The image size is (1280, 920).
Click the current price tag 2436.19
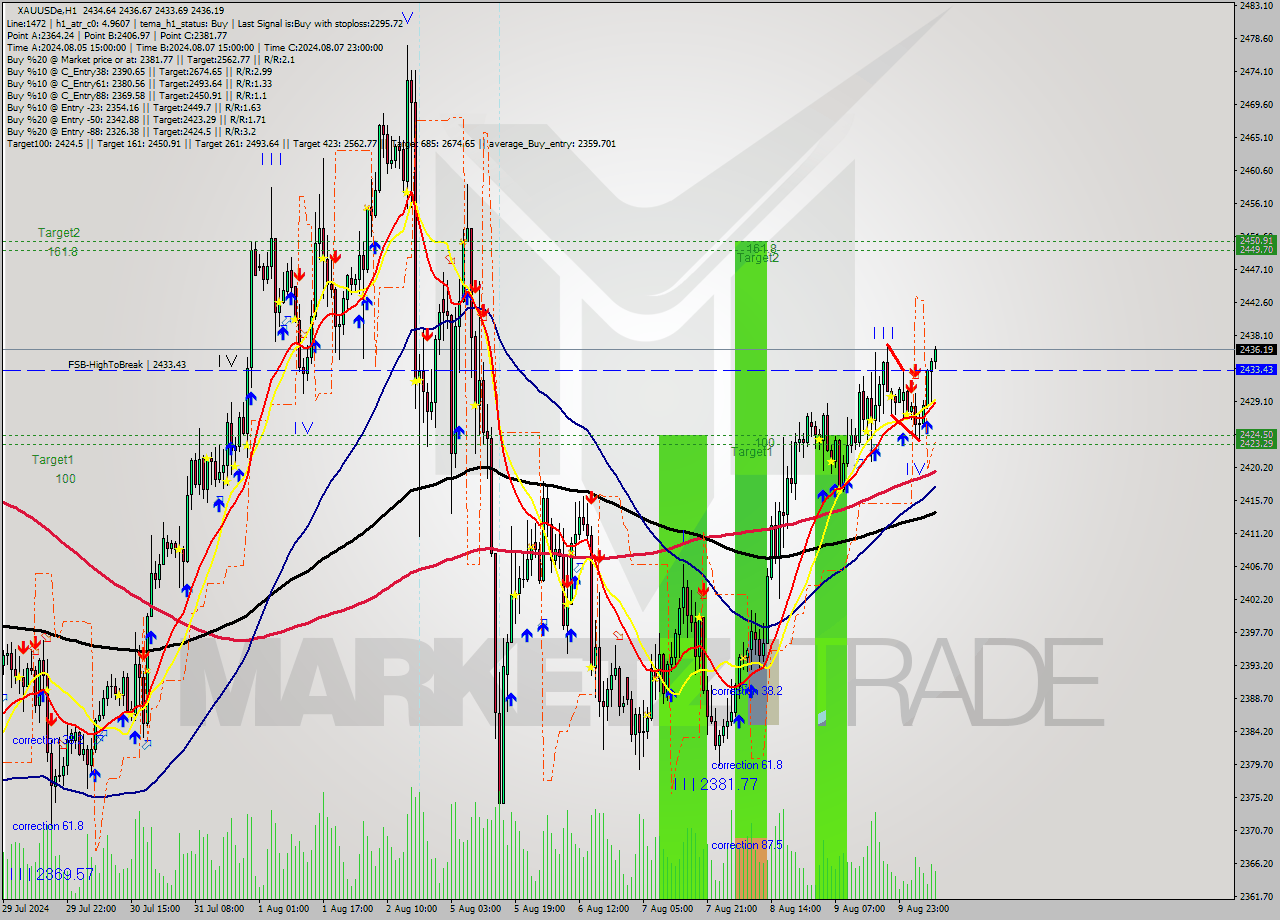pyautogui.click(x=1256, y=350)
